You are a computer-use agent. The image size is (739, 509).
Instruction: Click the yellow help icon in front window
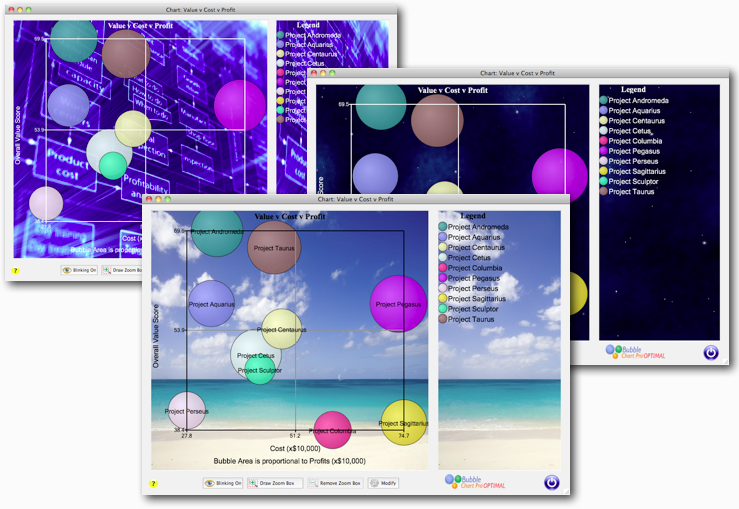pos(154,483)
